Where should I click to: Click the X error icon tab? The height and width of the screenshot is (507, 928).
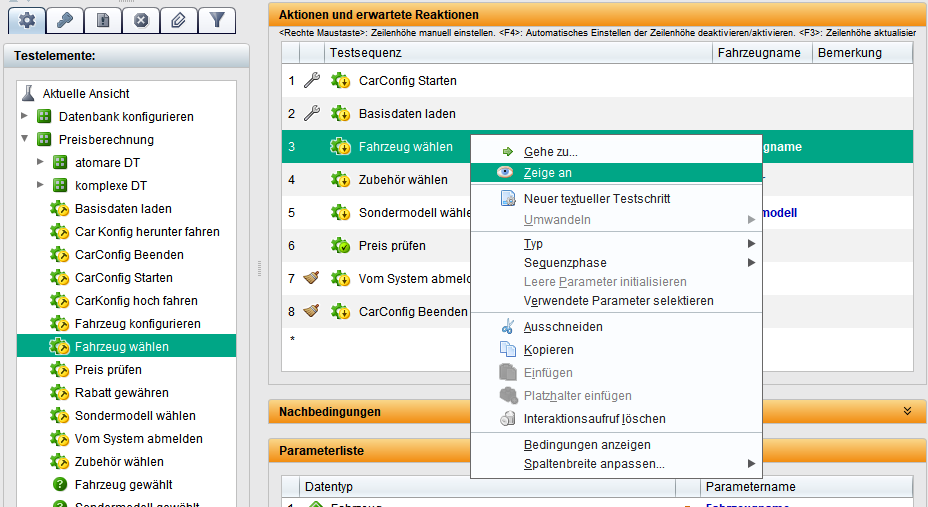pyautogui.click(x=141, y=20)
